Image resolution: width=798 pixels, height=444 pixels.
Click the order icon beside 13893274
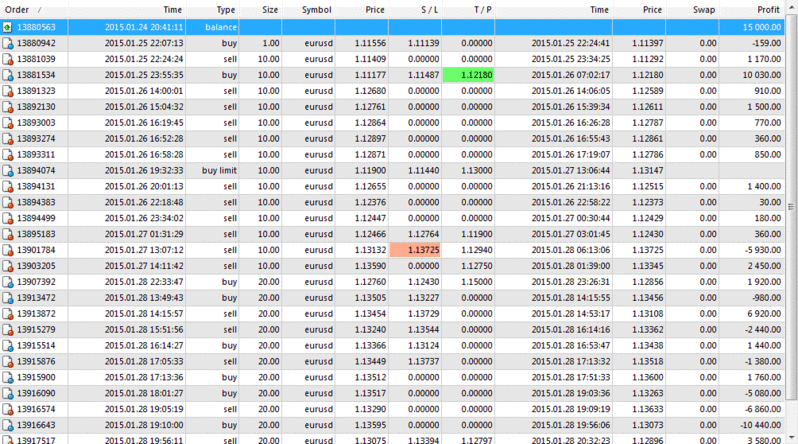[8, 139]
